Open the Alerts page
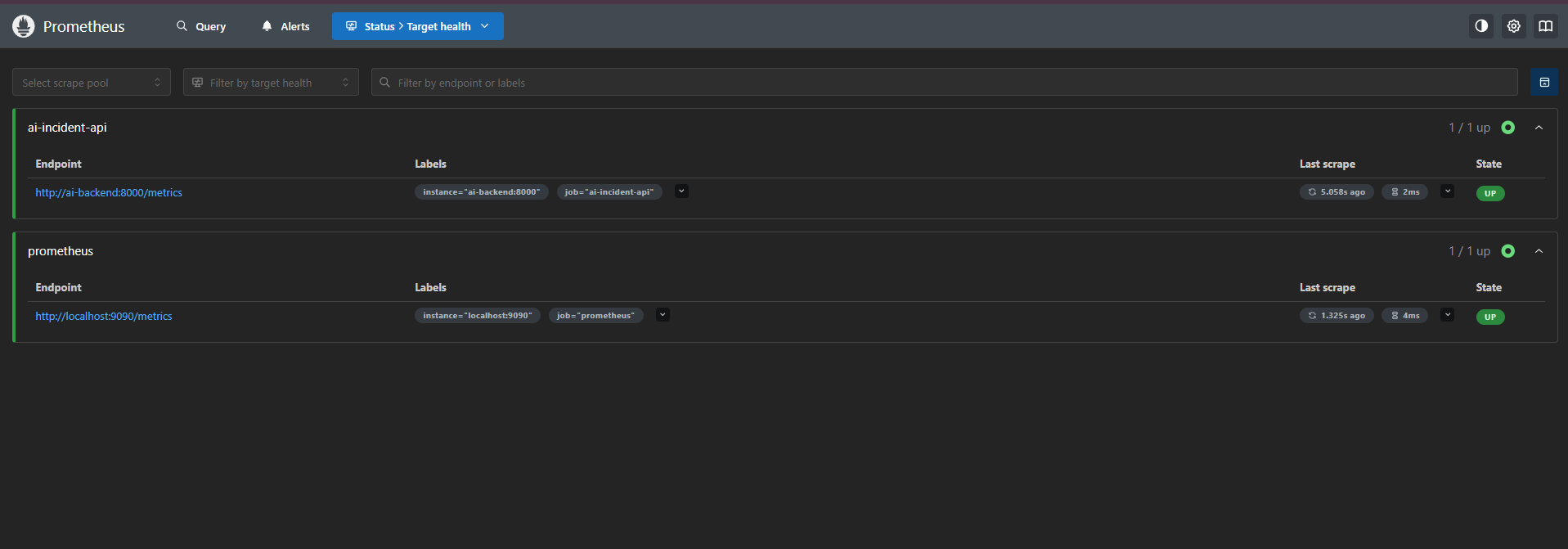Image resolution: width=1568 pixels, height=549 pixels. [x=285, y=26]
